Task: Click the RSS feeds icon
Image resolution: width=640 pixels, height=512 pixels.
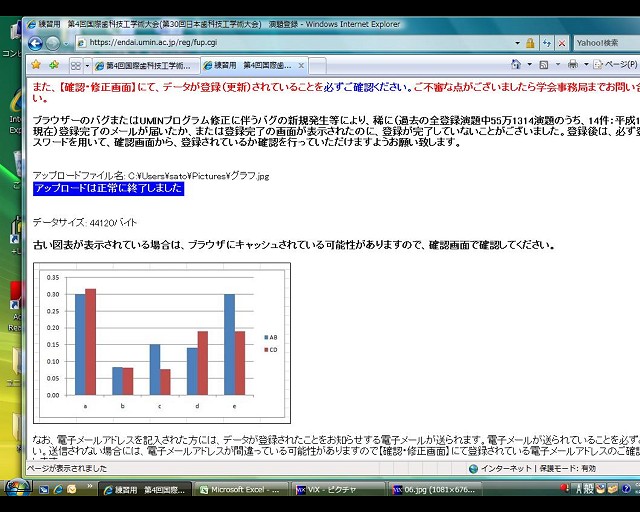Action: [544, 65]
